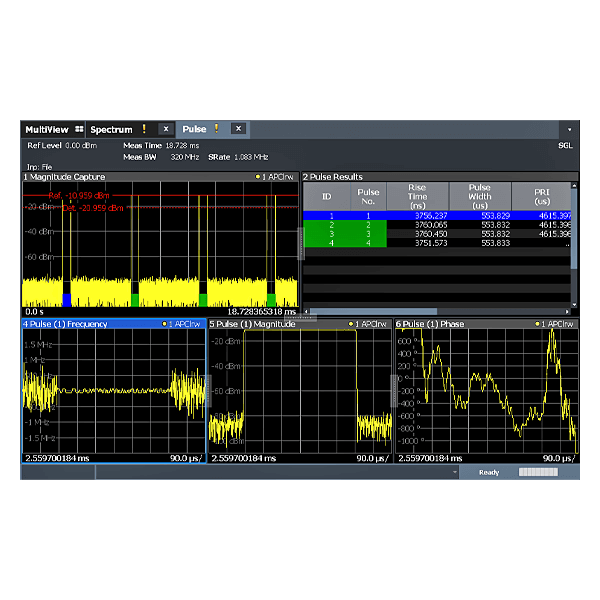Open the status bar dropdown arrow
The height and width of the screenshot is (600, 600).
[x=455, y=472]
